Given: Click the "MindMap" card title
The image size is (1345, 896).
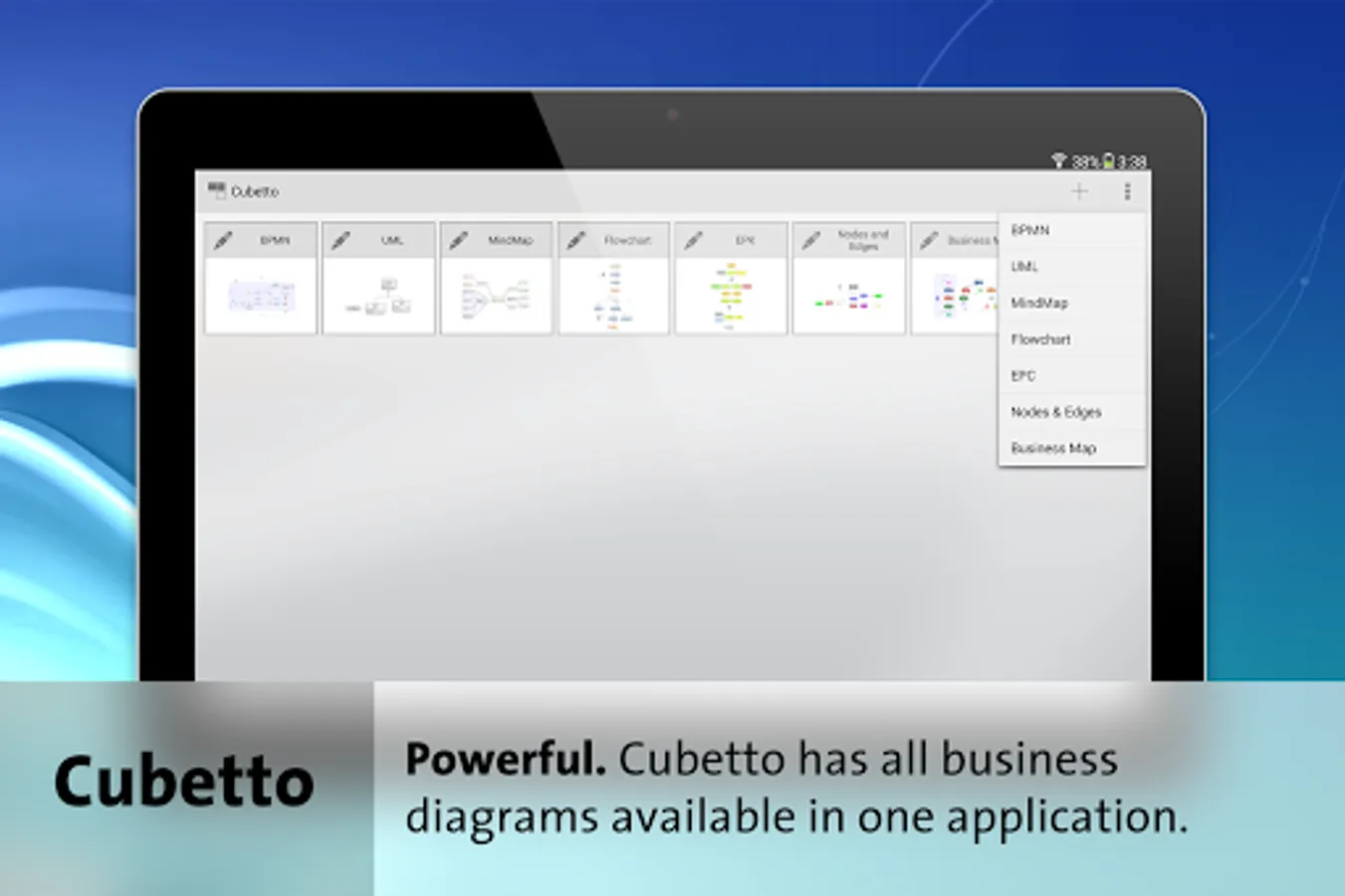Looking at the screenshot, I should [x=511, y=240].
